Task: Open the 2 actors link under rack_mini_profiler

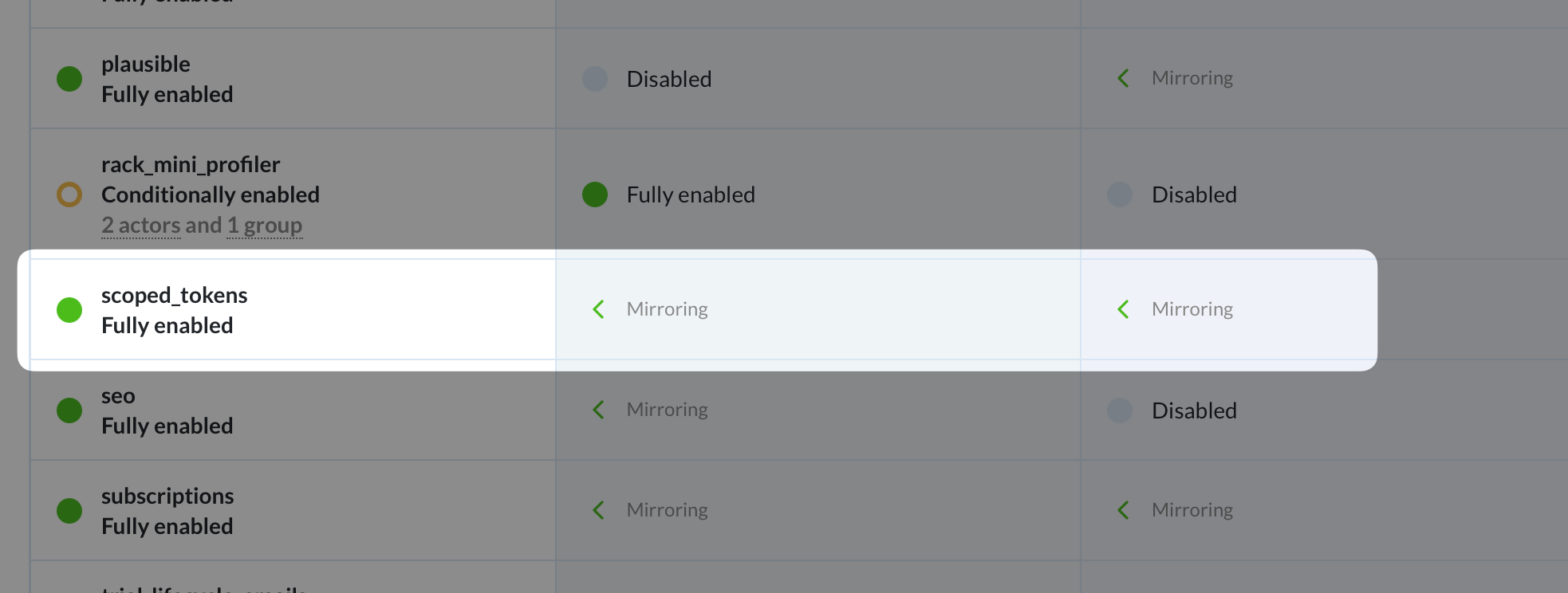Action: click(141, 225)
